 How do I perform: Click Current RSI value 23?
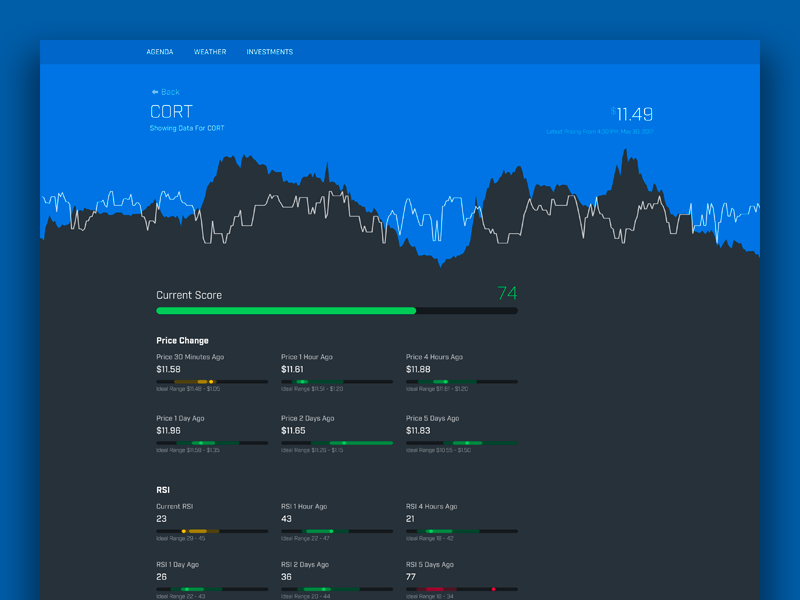161,519
